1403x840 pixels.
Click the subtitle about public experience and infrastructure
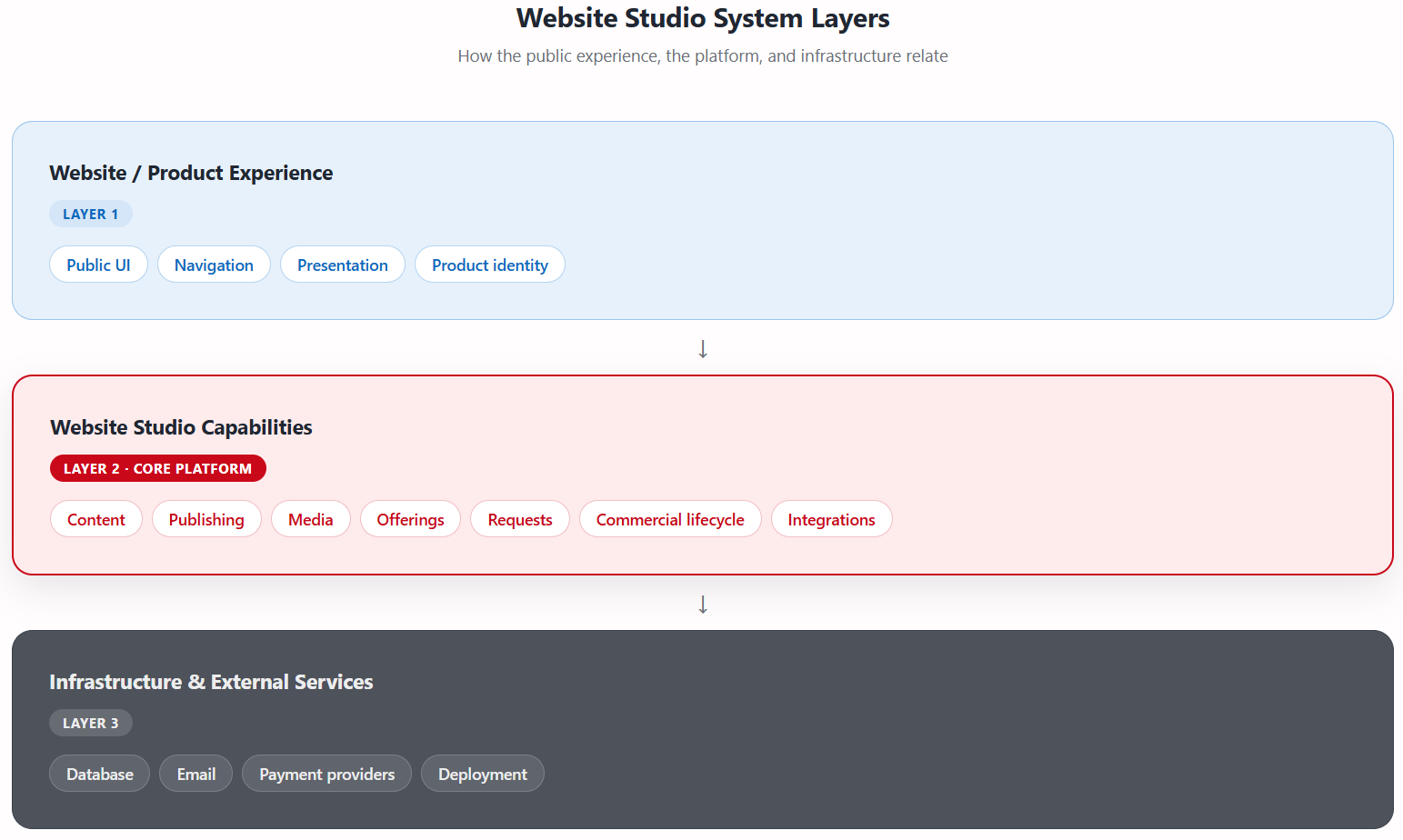703,56
